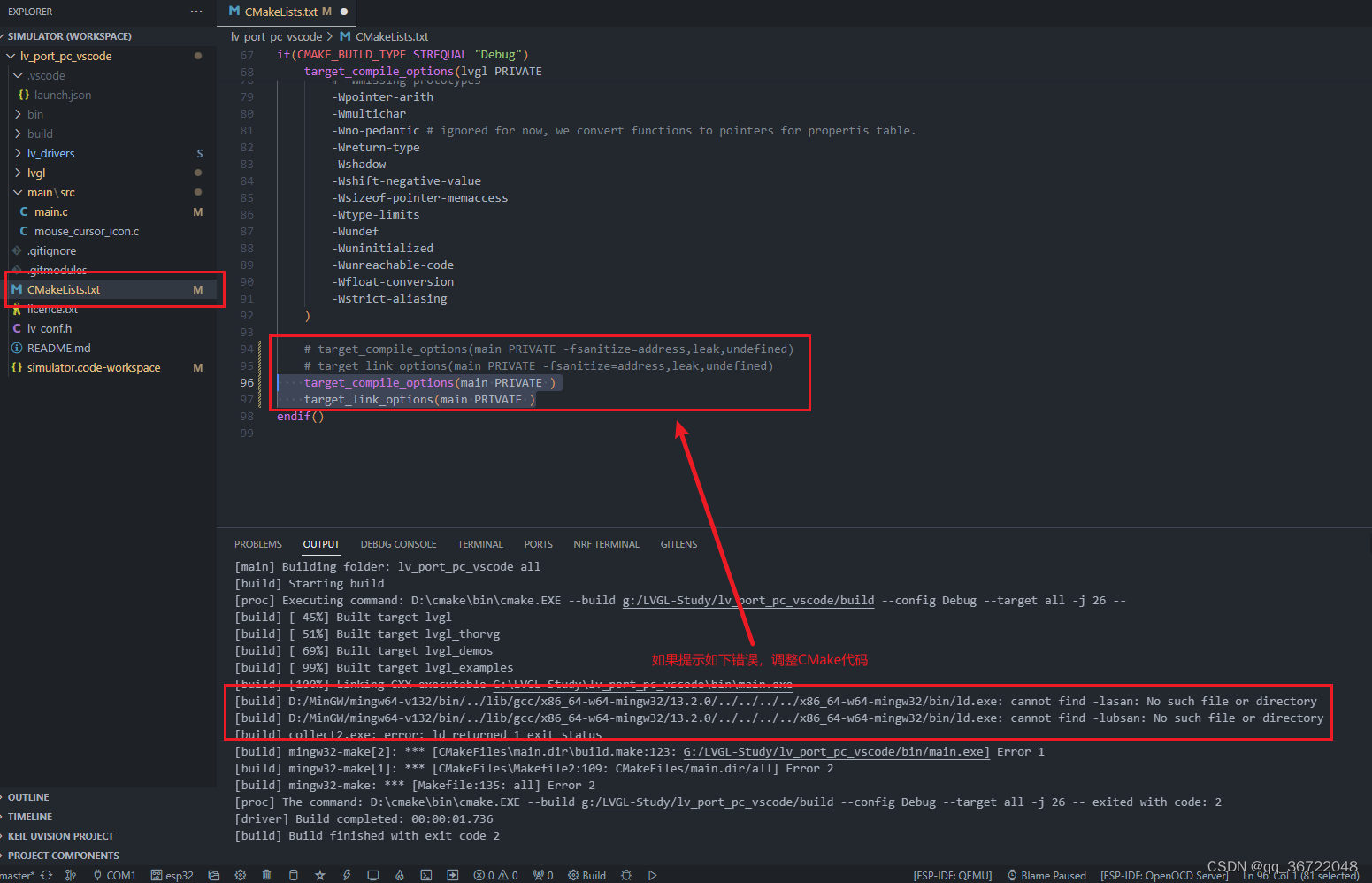Click the execute custom task arrow-box icon

click(452, 875)
